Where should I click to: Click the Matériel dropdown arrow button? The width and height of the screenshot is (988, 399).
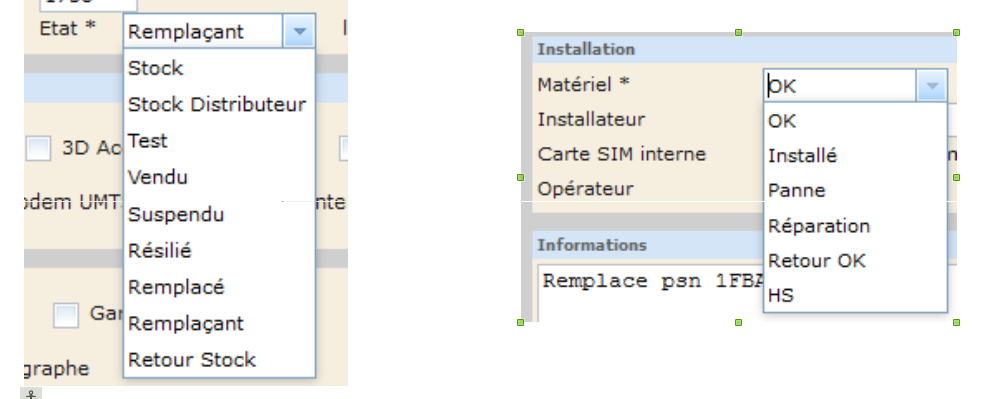point(932,86)
